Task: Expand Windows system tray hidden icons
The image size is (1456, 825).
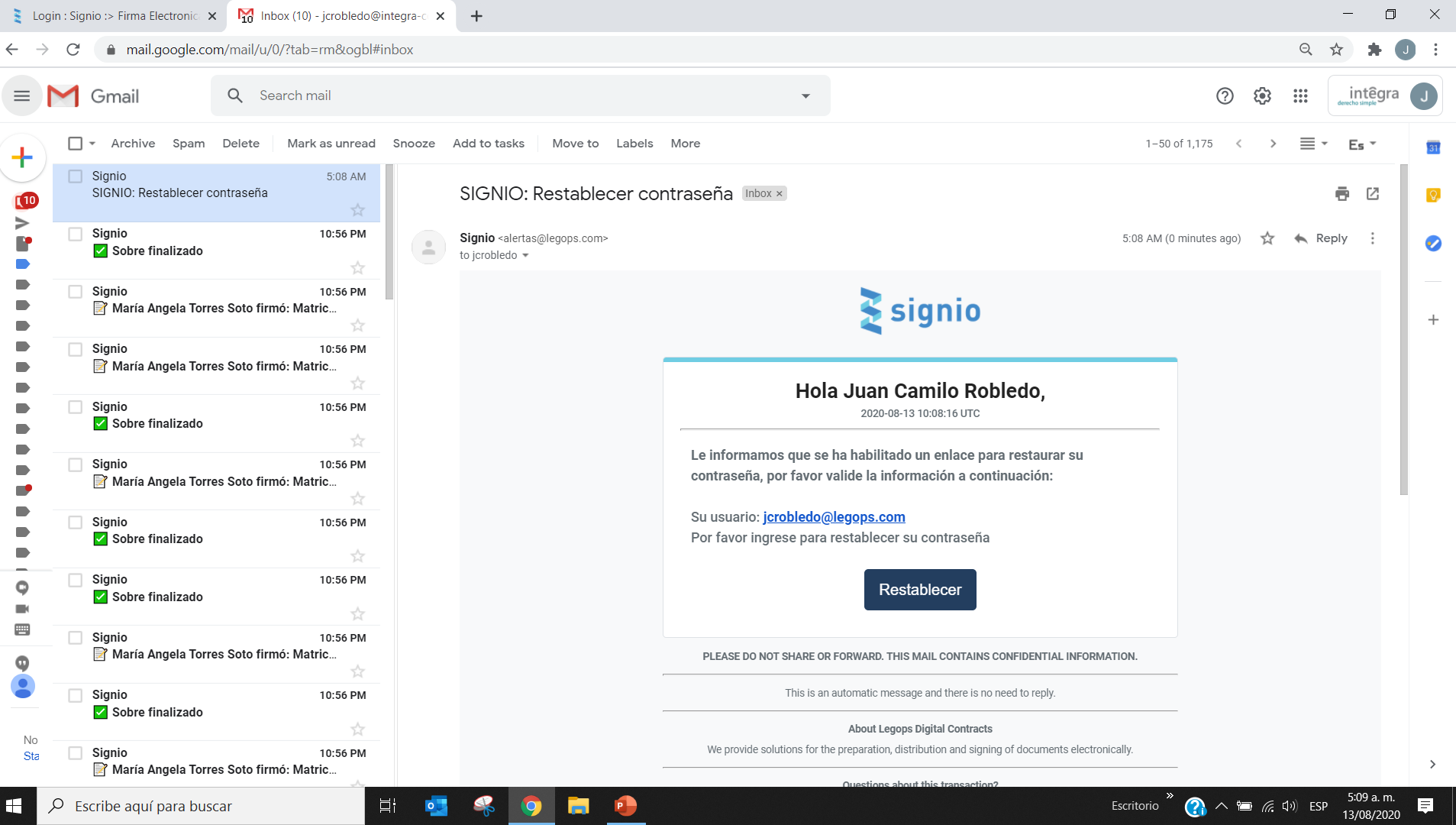Action: click(x=1222, y=806)
